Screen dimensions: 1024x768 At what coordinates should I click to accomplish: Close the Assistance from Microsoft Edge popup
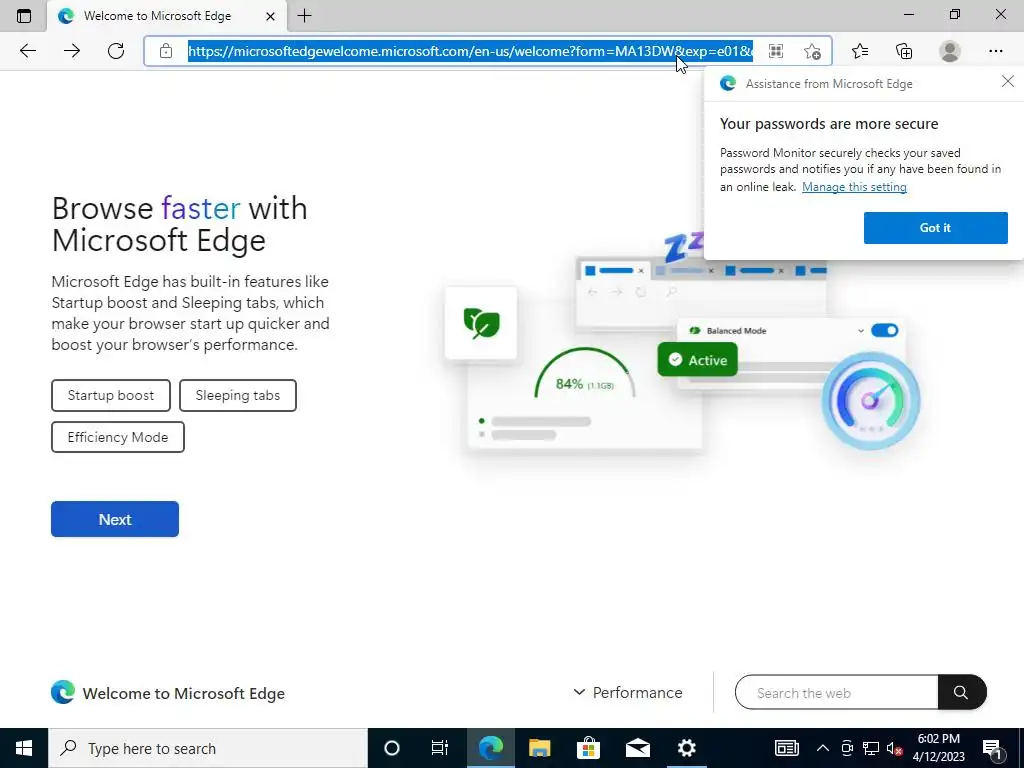point(1008,82)
